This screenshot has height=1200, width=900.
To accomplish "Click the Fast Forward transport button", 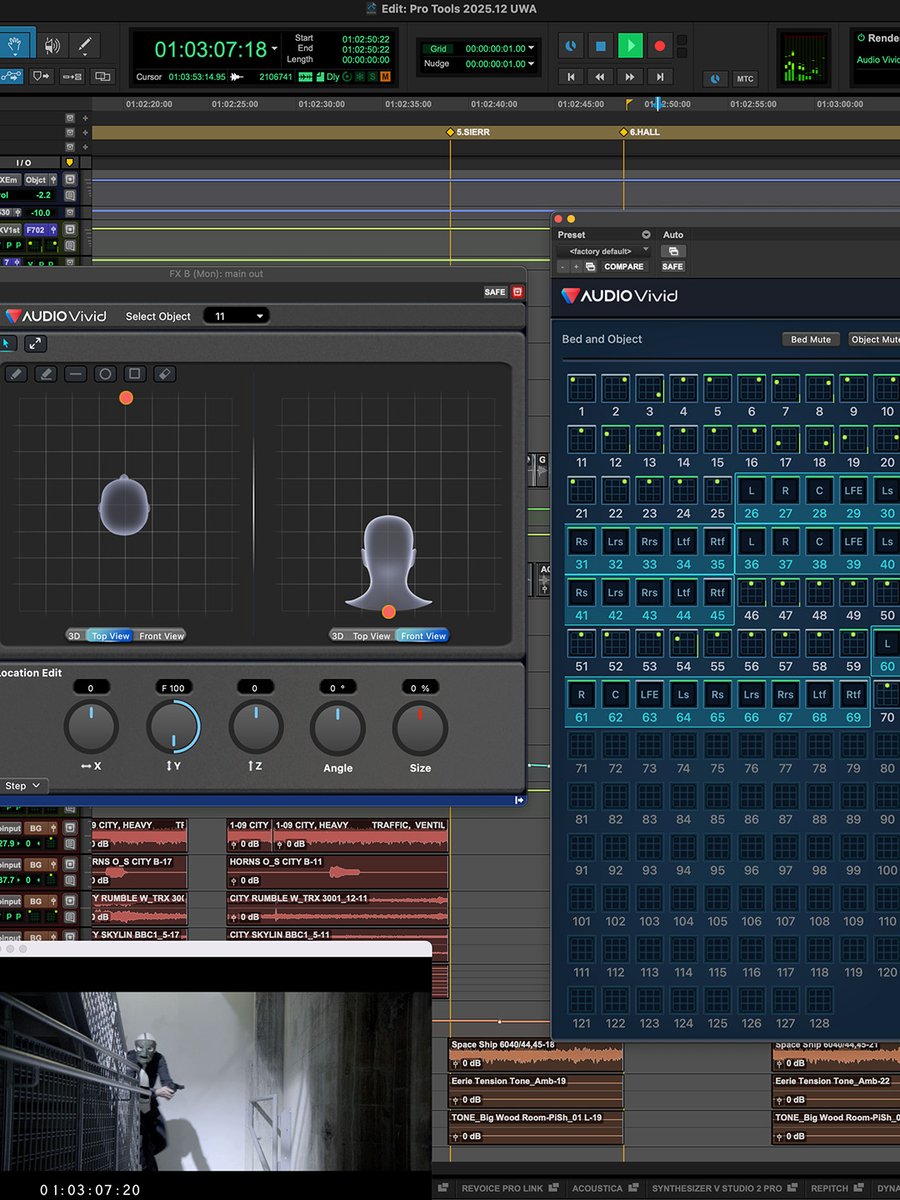I will (630, 76).
